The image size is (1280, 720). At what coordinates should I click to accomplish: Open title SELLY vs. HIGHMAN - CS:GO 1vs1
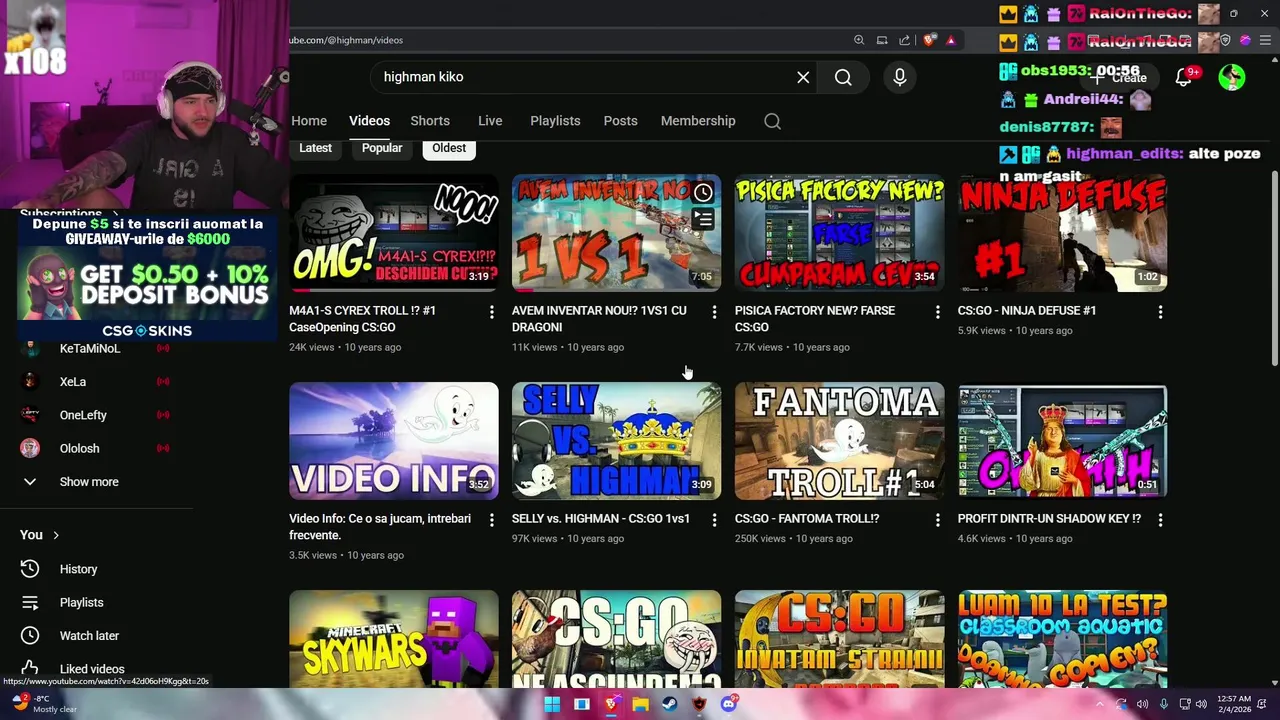click(601, 519)
